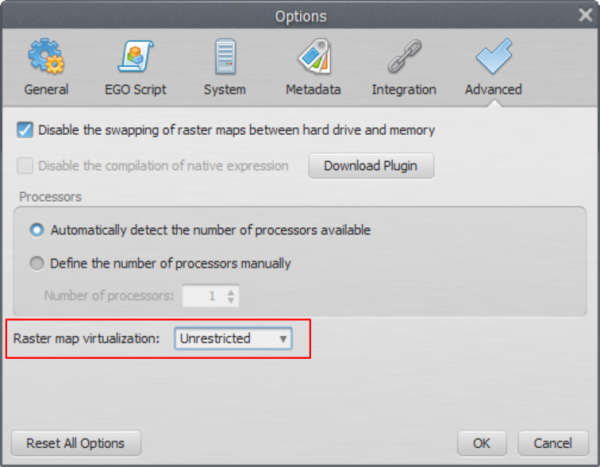Image resolution: width=600 pixels, height=467 pixels.
Task: Confirm with the OK button
Action: [x=481, y=443]
